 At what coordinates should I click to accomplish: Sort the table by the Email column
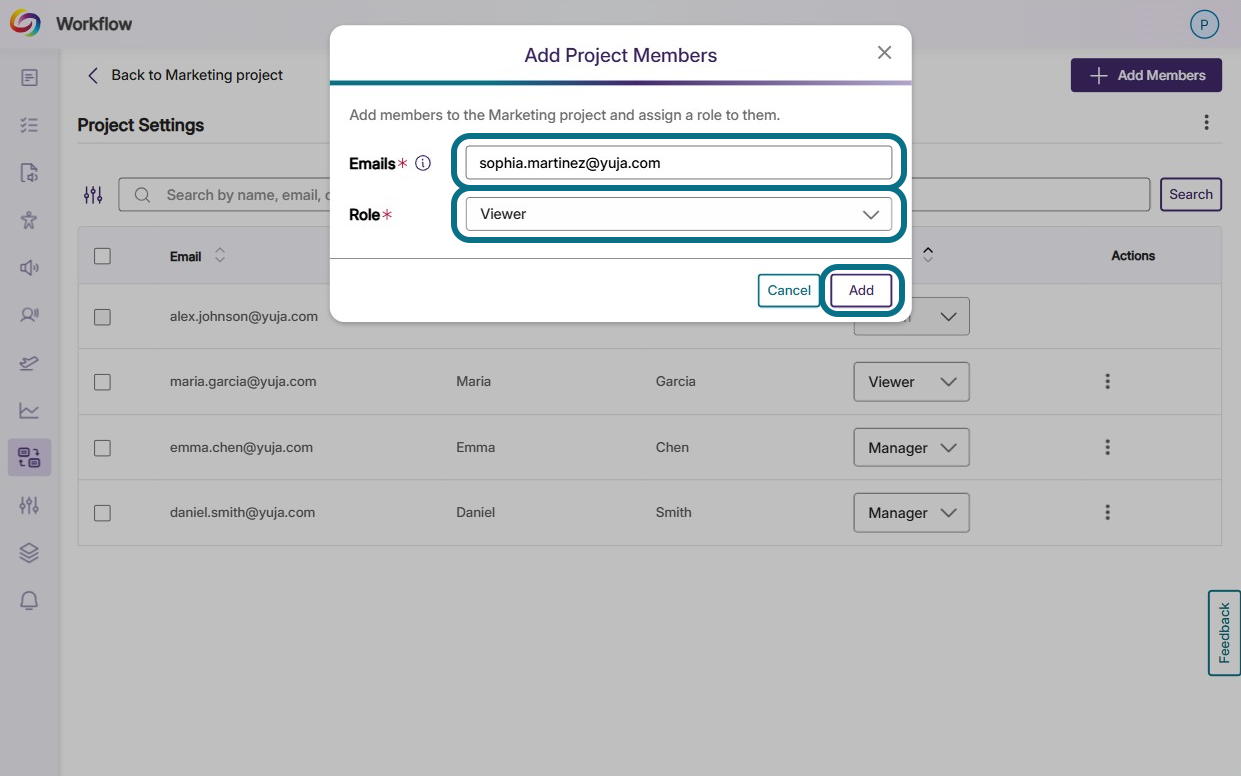(220, 256)
